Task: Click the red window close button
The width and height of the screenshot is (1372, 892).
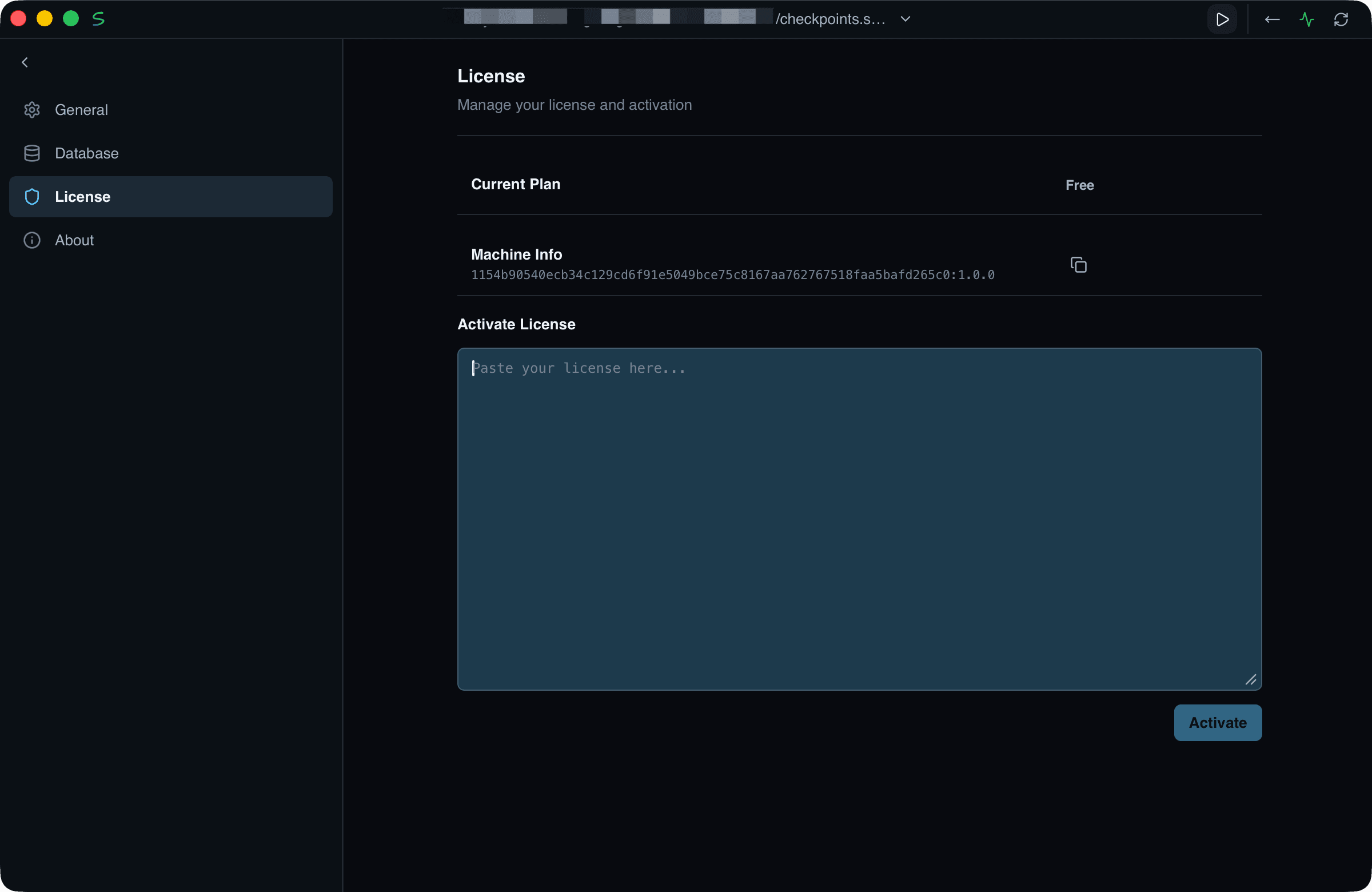Action: [x=18, y=19]
